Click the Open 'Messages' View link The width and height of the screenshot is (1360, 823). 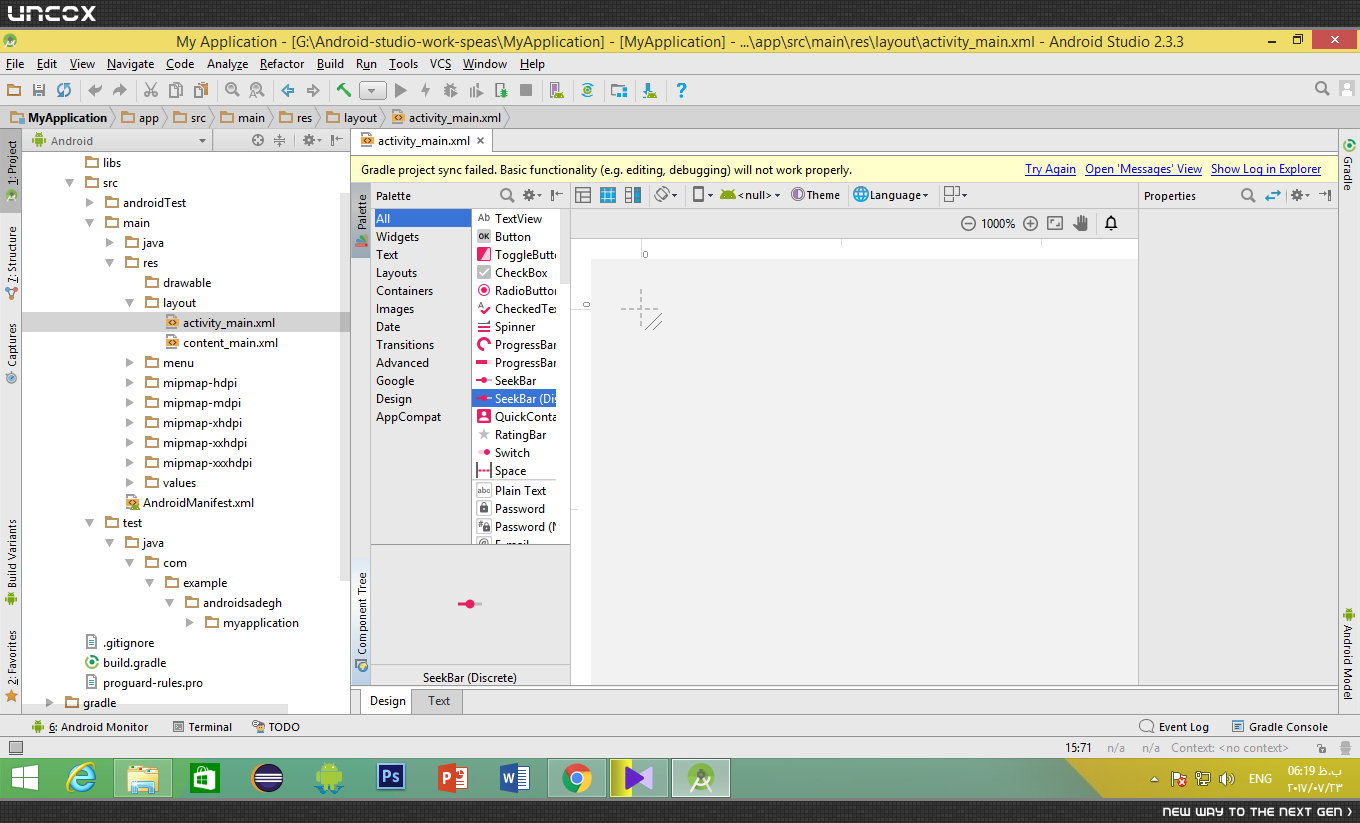coord(1143,169)
